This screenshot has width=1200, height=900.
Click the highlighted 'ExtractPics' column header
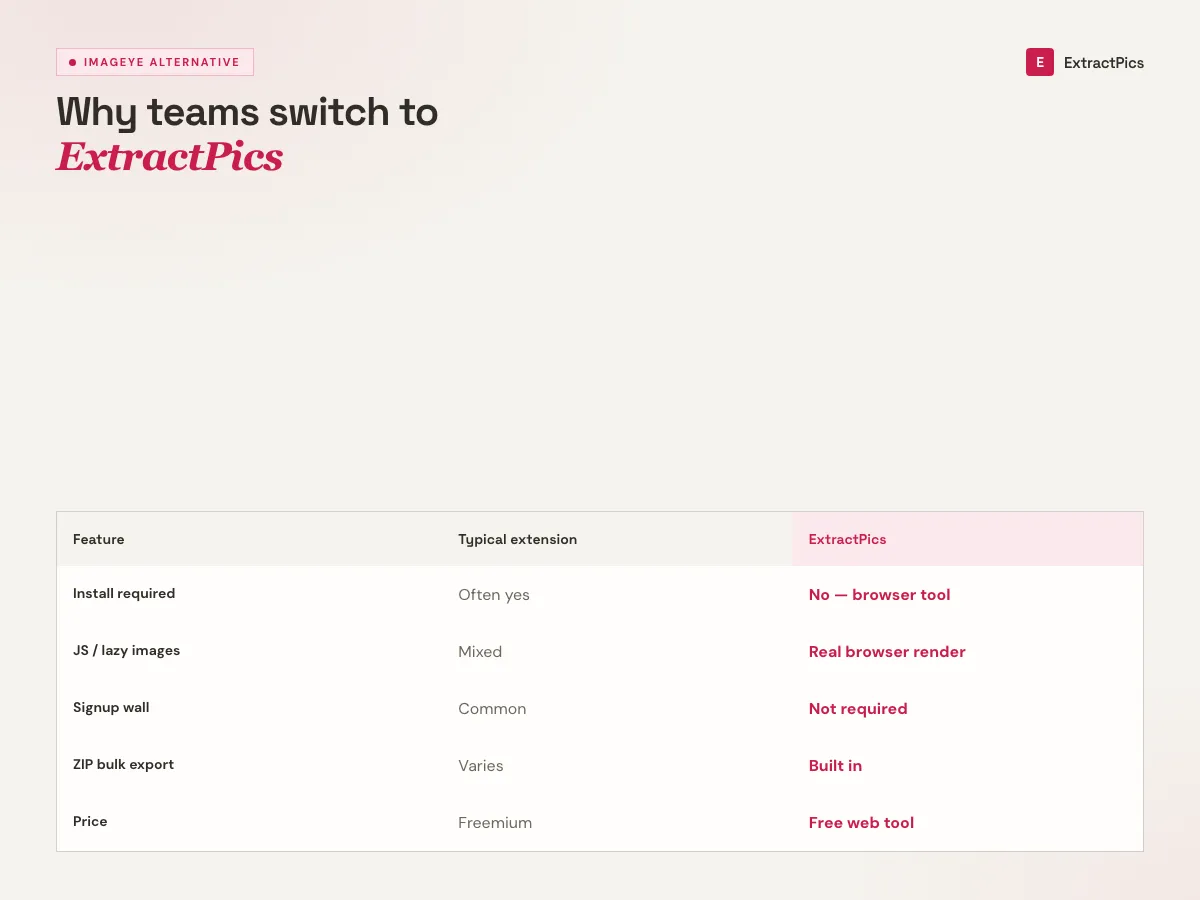848,539
